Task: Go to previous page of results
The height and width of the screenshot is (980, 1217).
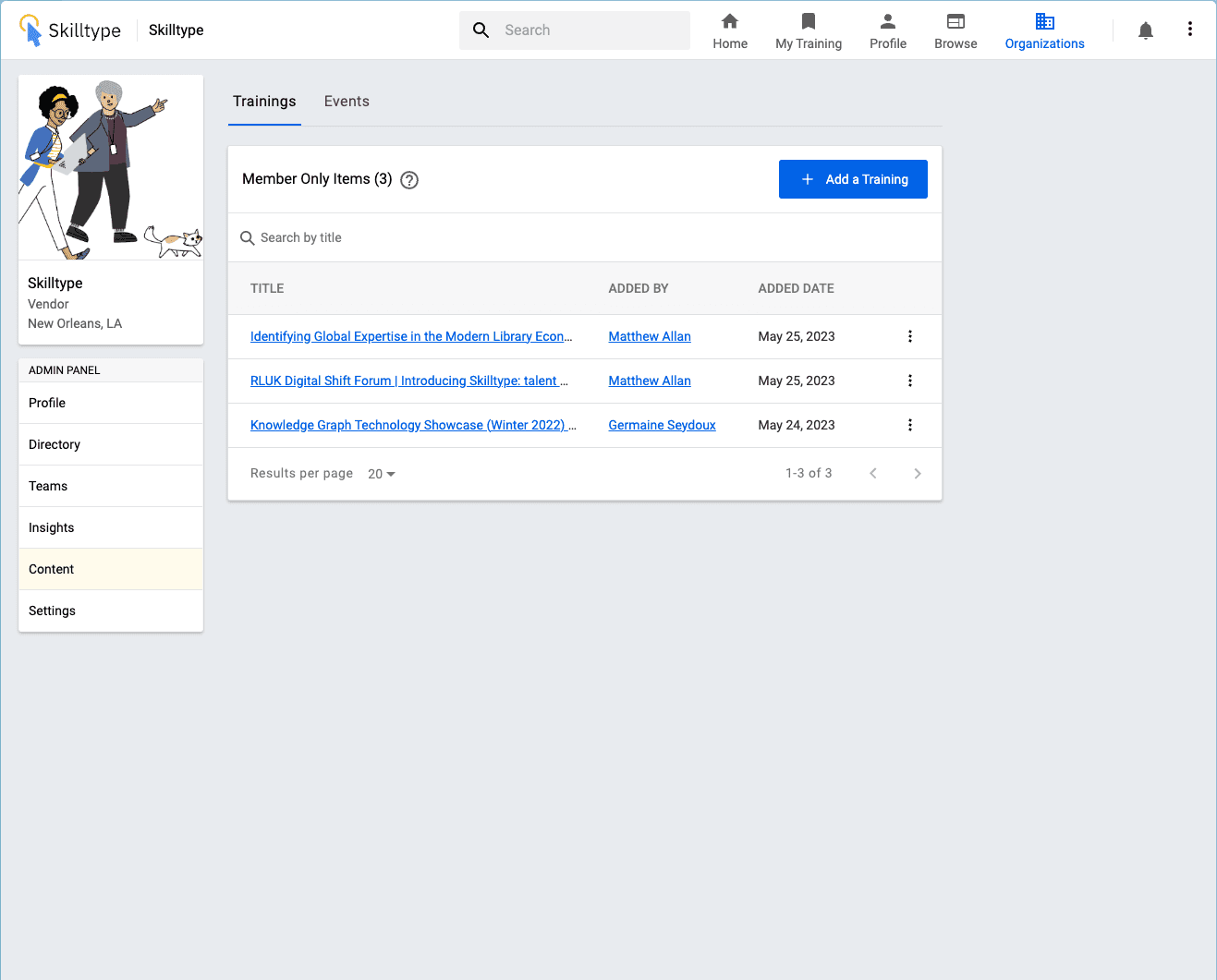Action: 873,474
